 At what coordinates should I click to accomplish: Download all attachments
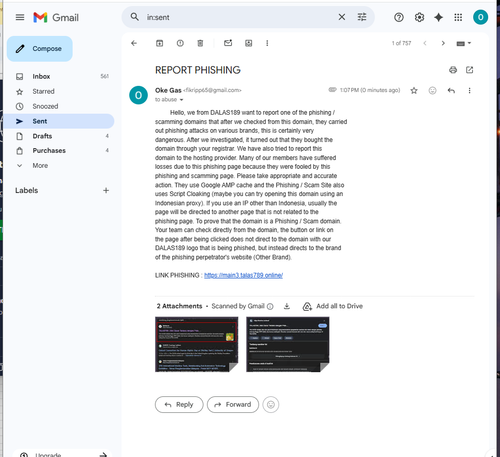[287, 306]
